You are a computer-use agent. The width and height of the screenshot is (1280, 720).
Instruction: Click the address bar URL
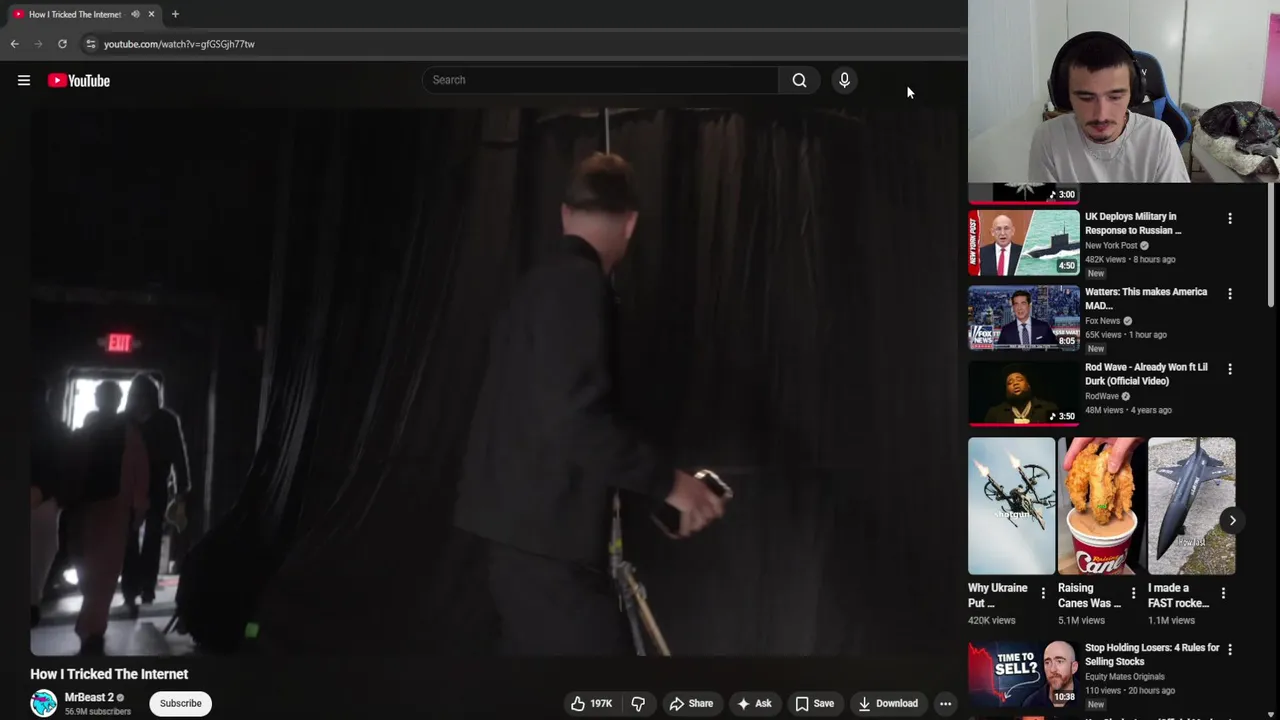[179, 44]
